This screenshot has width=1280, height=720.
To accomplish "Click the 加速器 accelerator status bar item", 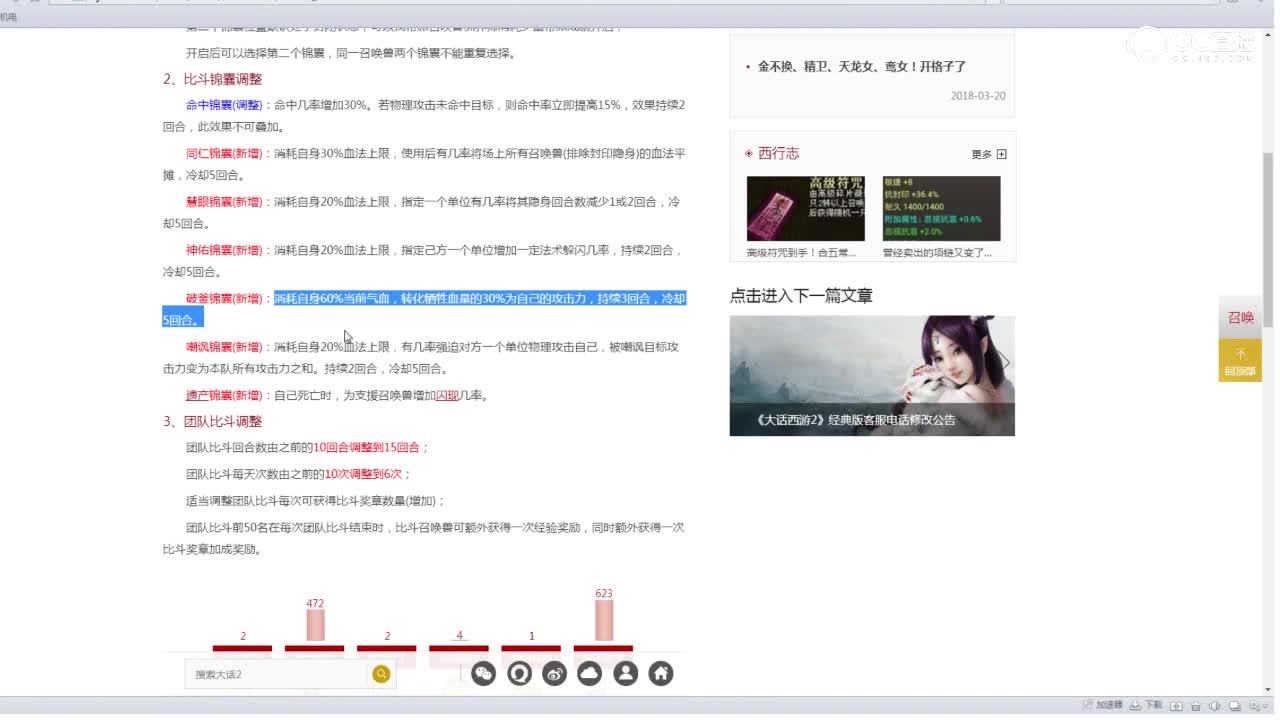I will [1103, 705].
